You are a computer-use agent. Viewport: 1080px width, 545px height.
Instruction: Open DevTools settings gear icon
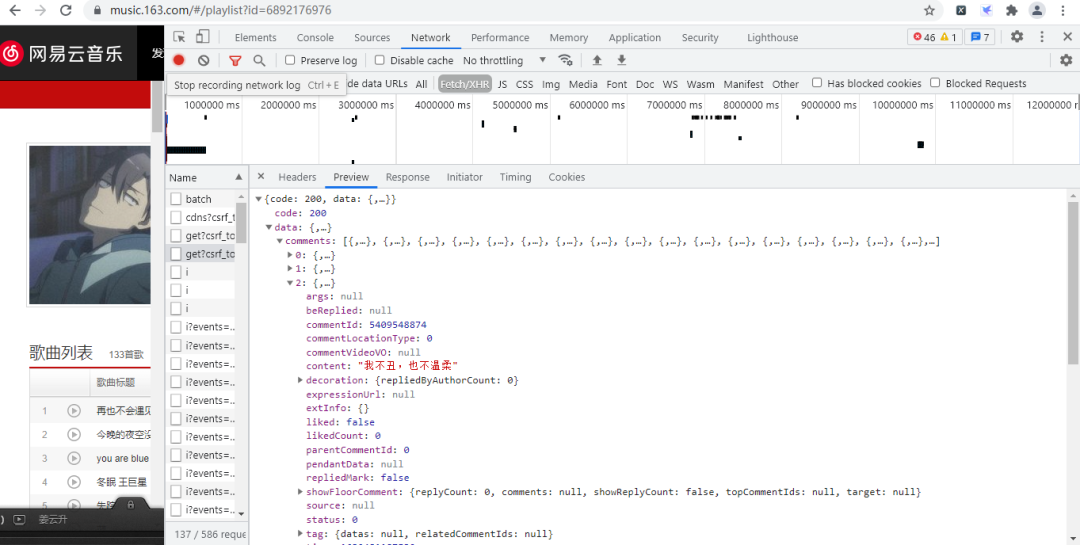[1017, 37]
